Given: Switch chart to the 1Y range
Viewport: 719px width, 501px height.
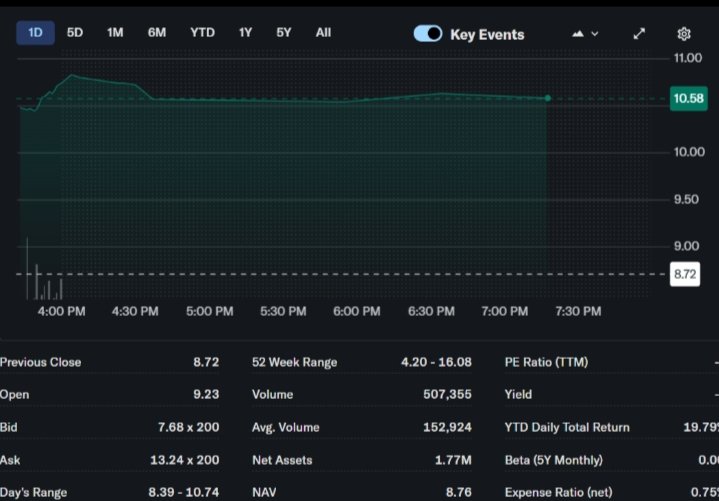Looking at the screenshot, I should point(245,32).
